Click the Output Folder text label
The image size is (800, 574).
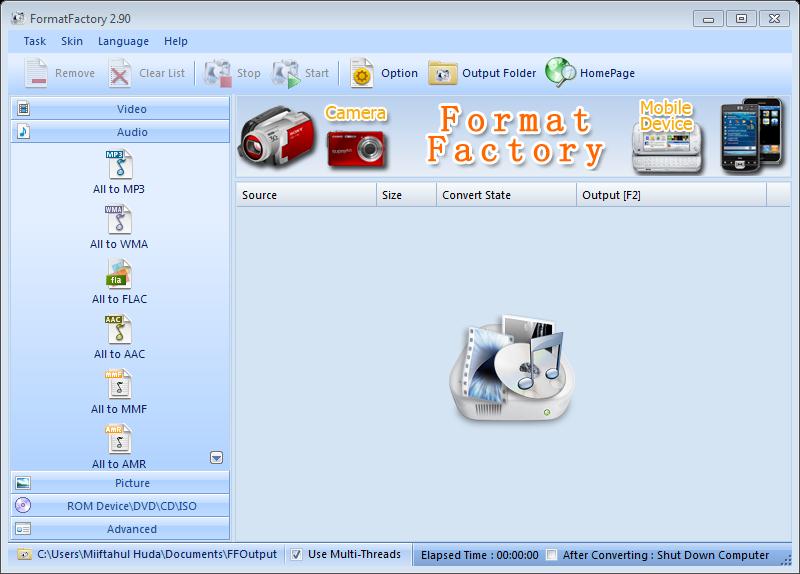pyautogui.click(x=499, y=73)
